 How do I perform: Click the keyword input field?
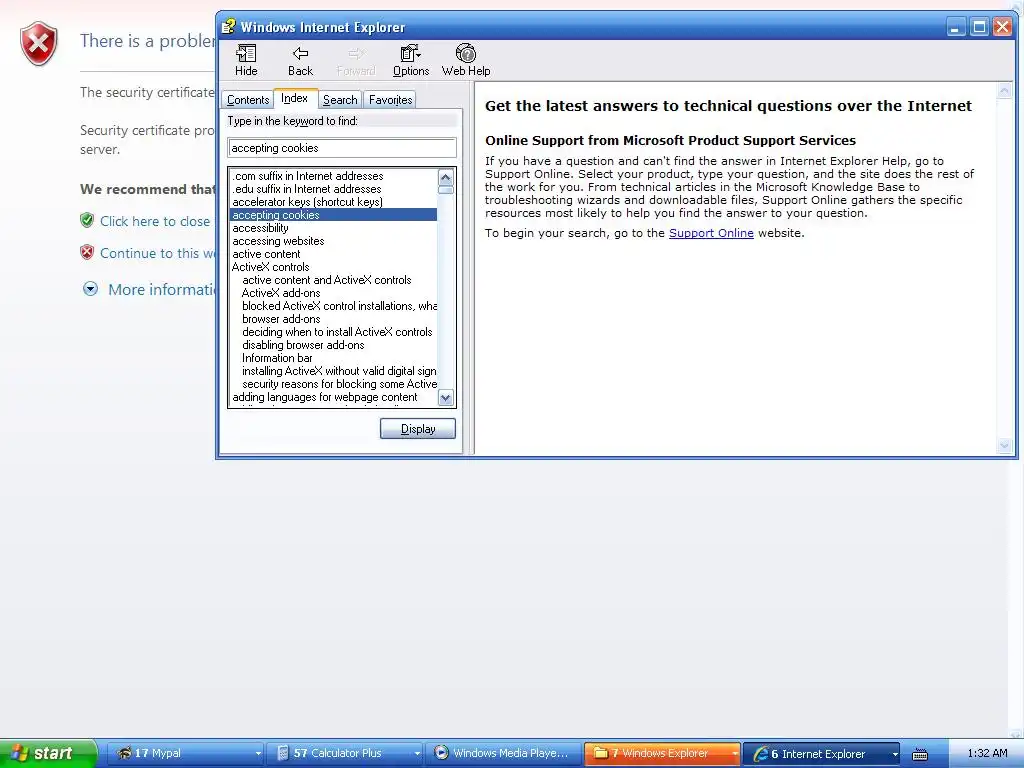point(342,148)
